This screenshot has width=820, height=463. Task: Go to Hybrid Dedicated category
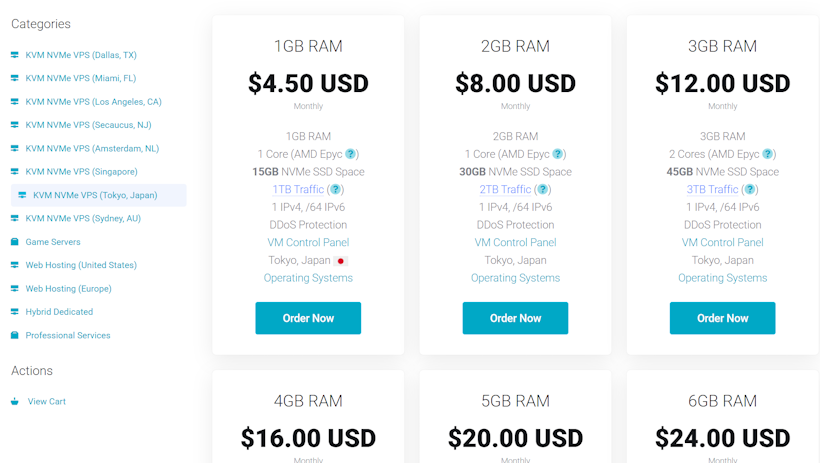pos(60,312)
